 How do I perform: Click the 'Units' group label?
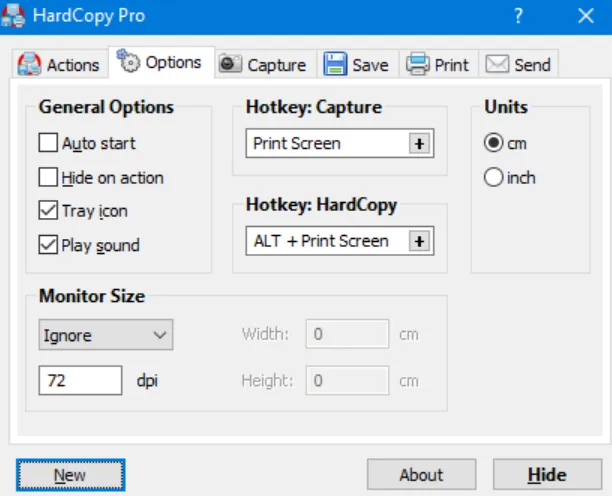[506, 107]
